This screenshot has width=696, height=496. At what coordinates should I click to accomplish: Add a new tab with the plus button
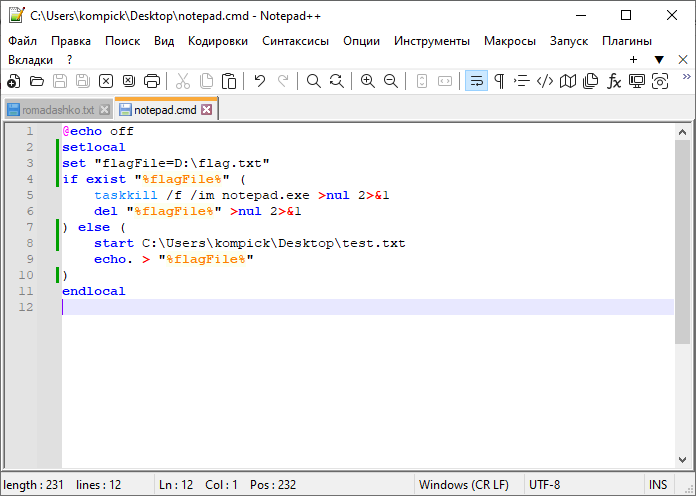click(633, 60)
